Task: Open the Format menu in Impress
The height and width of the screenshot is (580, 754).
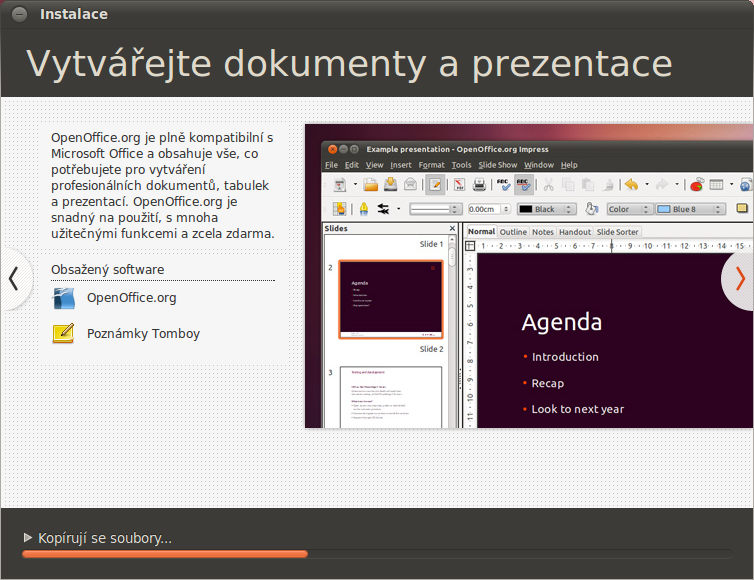Action: tap(431, 165)
